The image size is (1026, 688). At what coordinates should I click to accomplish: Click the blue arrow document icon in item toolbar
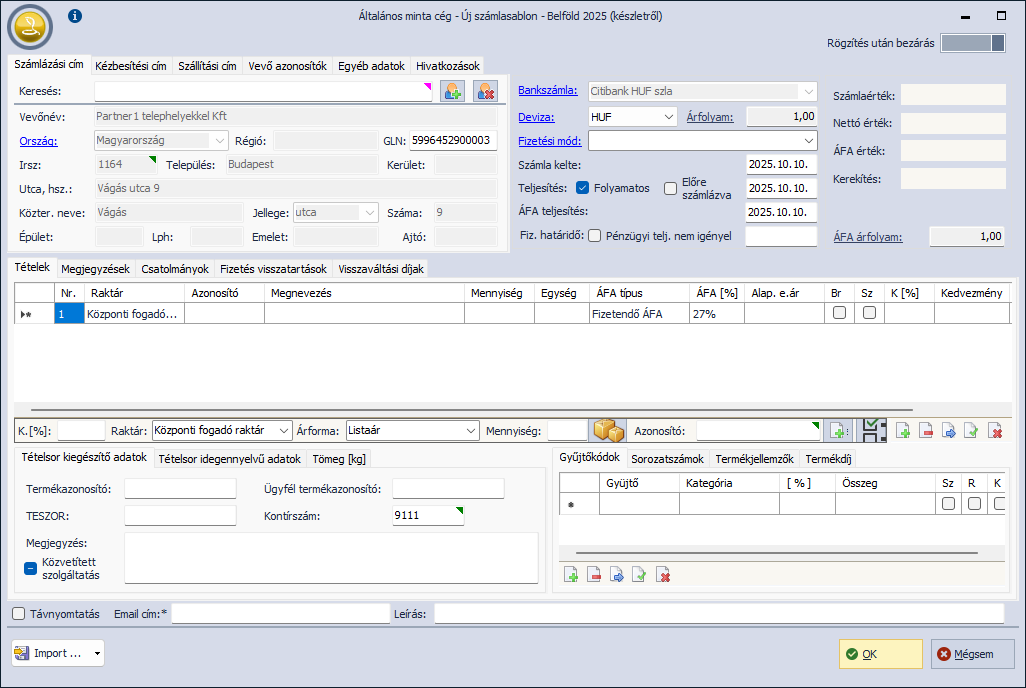(x=949, y=431)
